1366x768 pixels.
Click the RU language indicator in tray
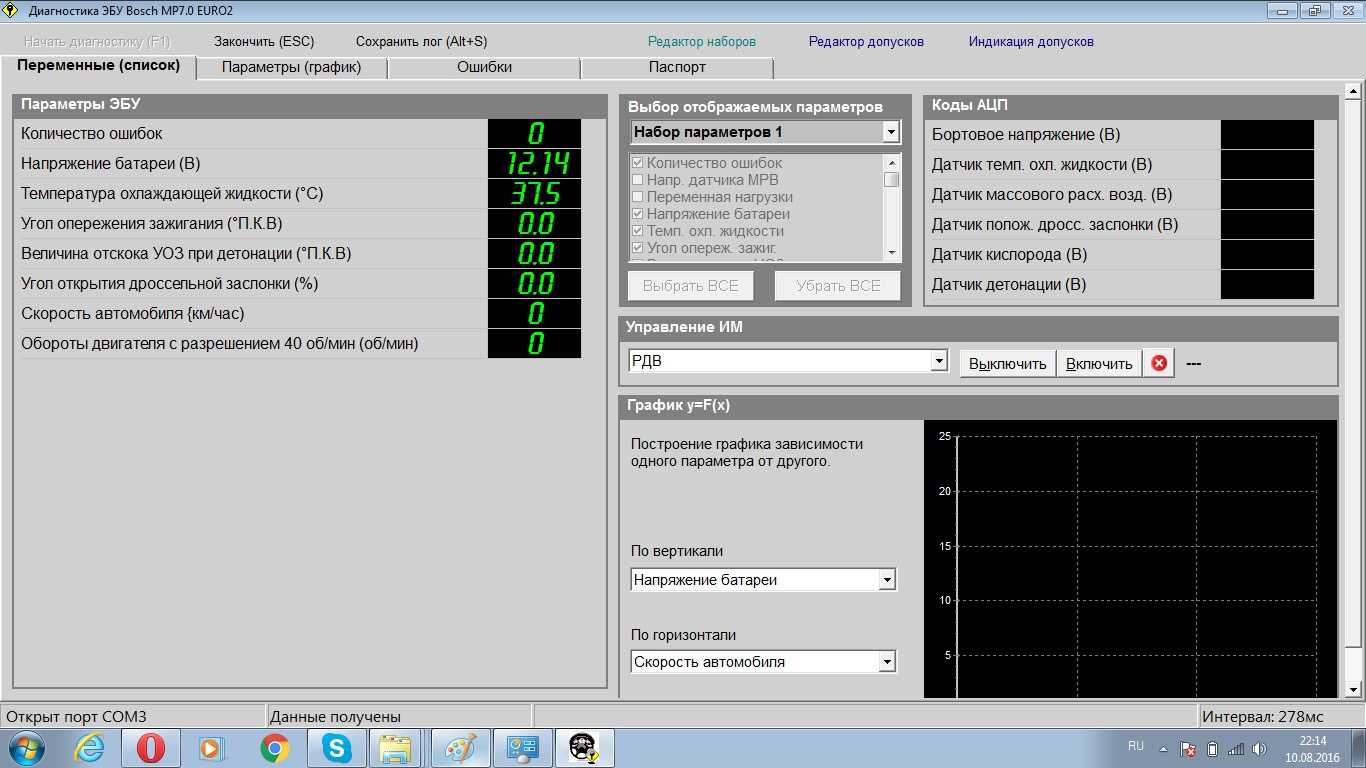click(x=1136, y=746)
